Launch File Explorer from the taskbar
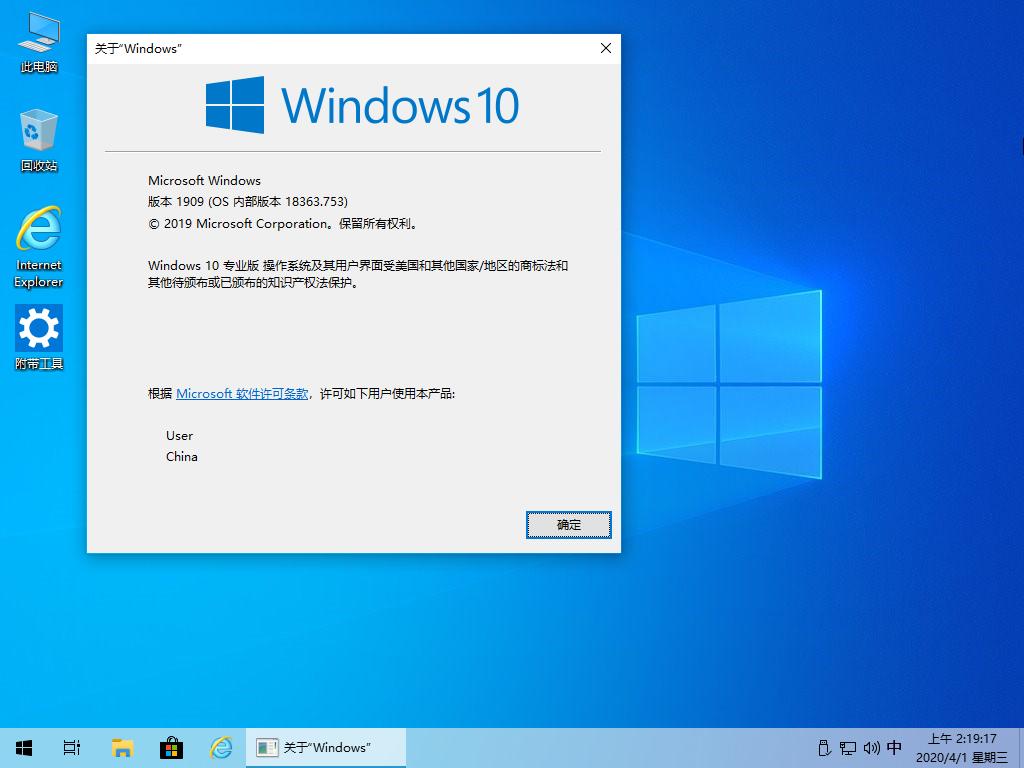The width and height of the screenshot is (1024, 768). click(x=122, y=748)
